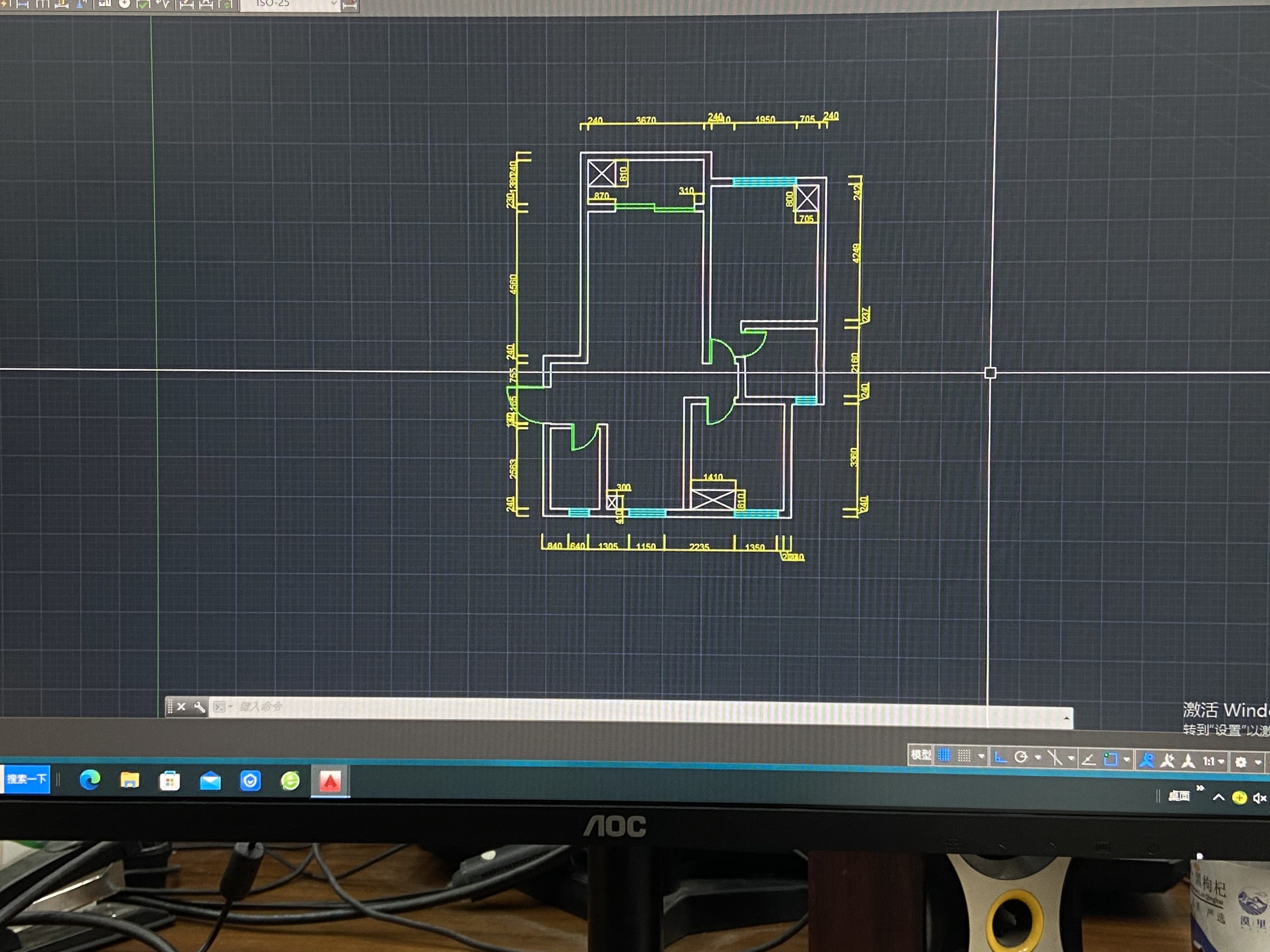Toggle snap mode dotted grid icon
1270x952 pixels.
964,756
